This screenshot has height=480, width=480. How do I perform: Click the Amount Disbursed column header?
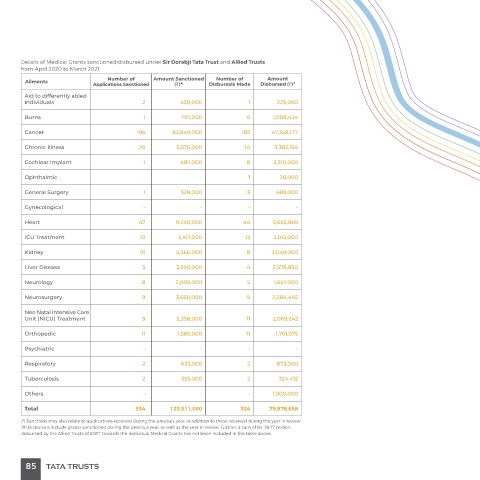(x=278, y=82)
